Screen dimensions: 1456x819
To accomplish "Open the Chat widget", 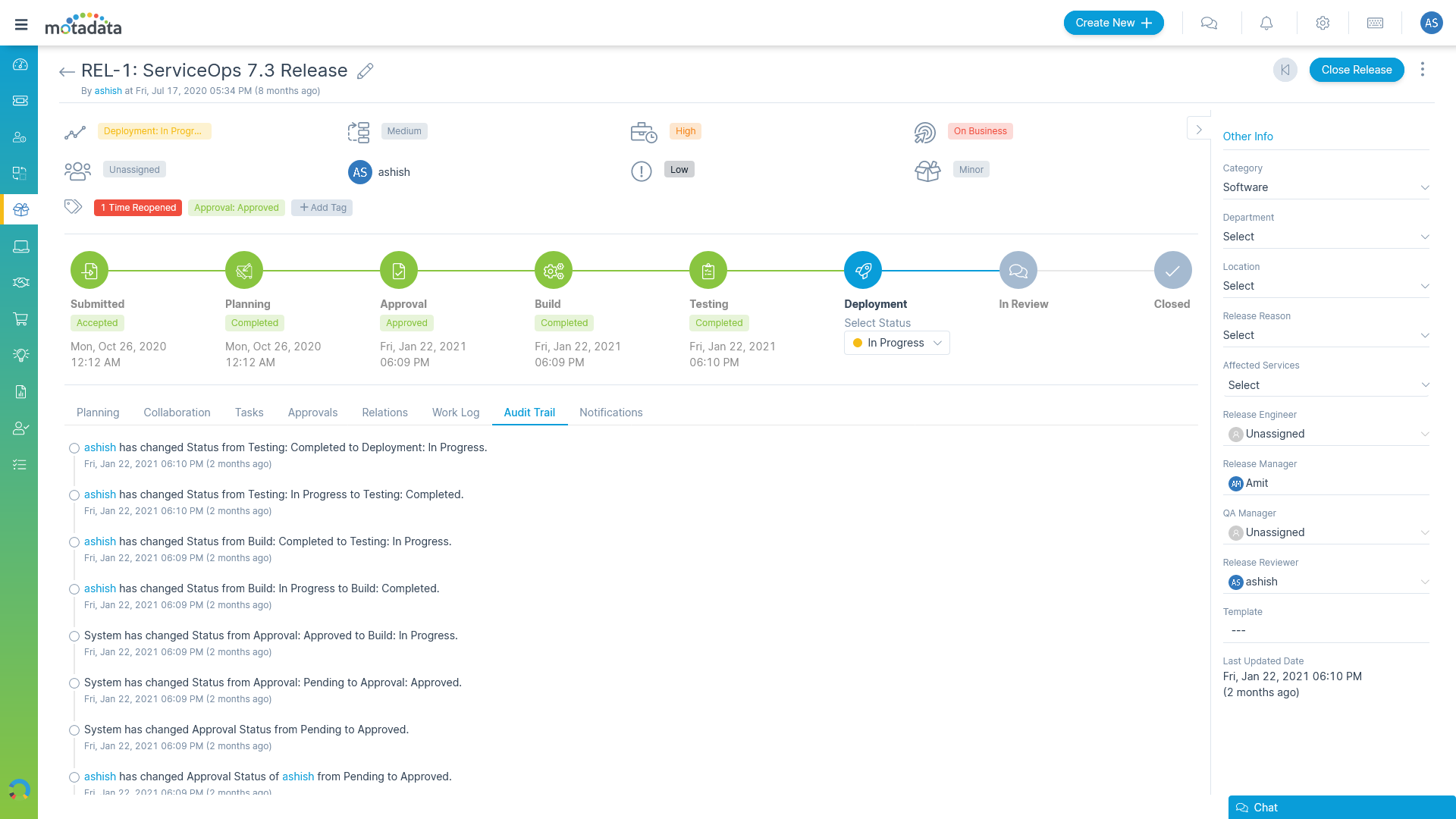I will click(1341, 808).
